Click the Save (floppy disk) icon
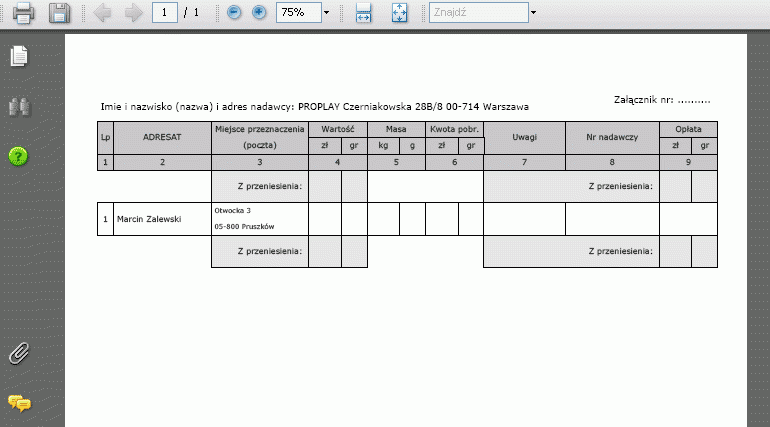 [x=59, y=13]
